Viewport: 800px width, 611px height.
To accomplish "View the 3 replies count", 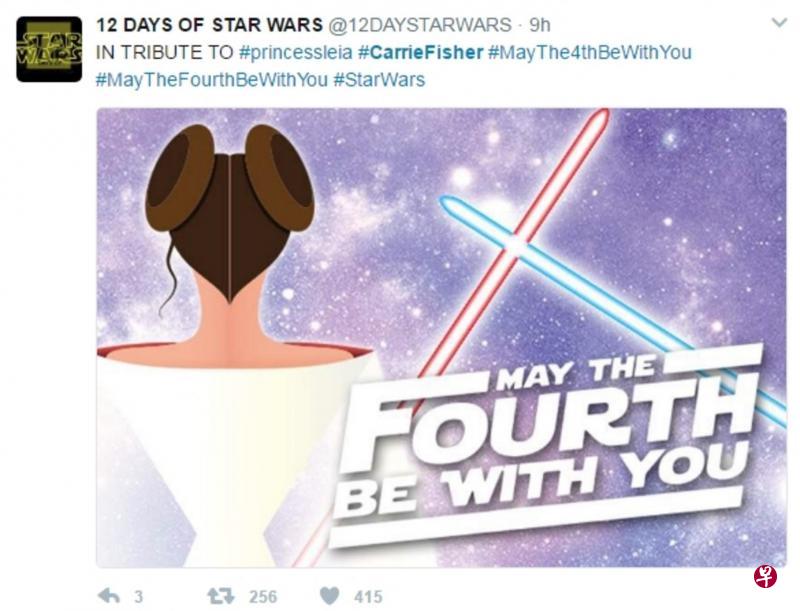I will tap(138, 596).
